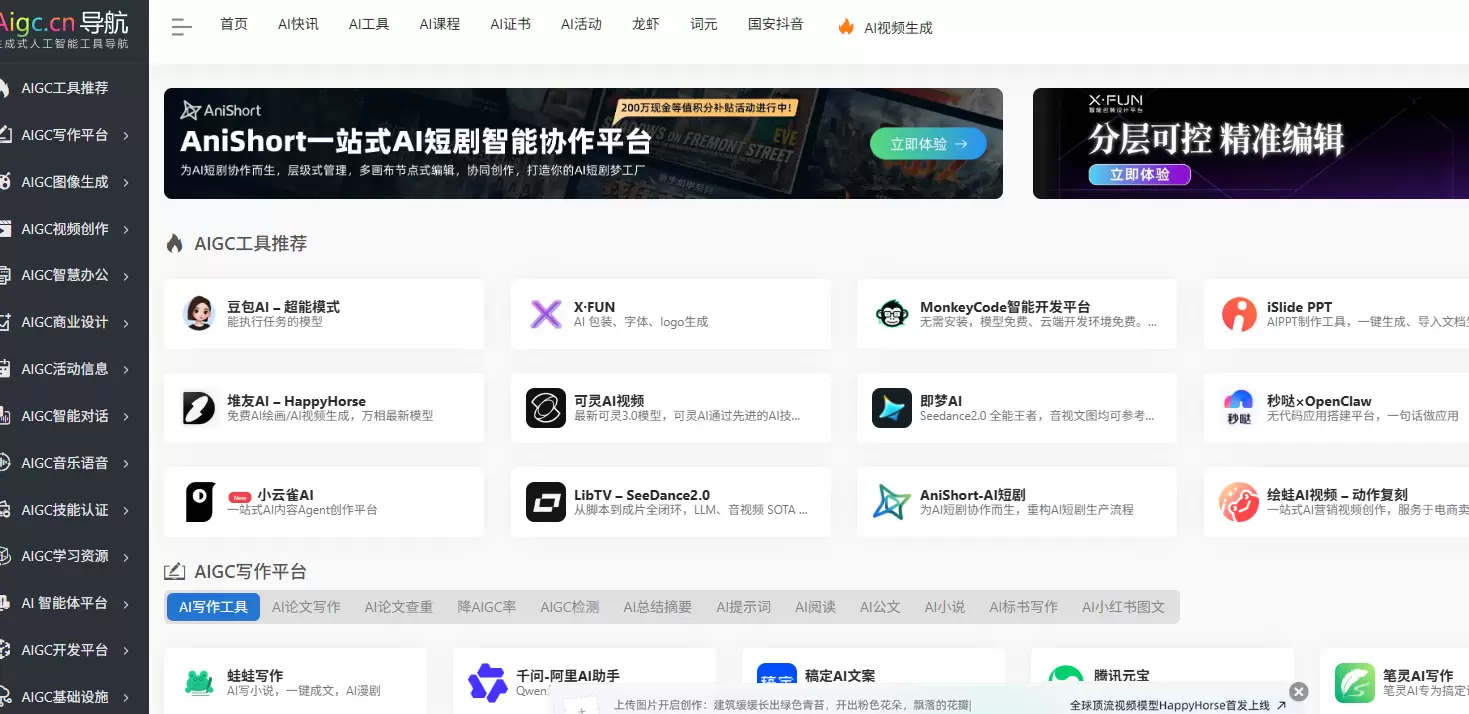Image resolution: width=1469 pixels, height=714 pixels.
Task: Open the AI视频生成 hot link
Action: (898, 28)
